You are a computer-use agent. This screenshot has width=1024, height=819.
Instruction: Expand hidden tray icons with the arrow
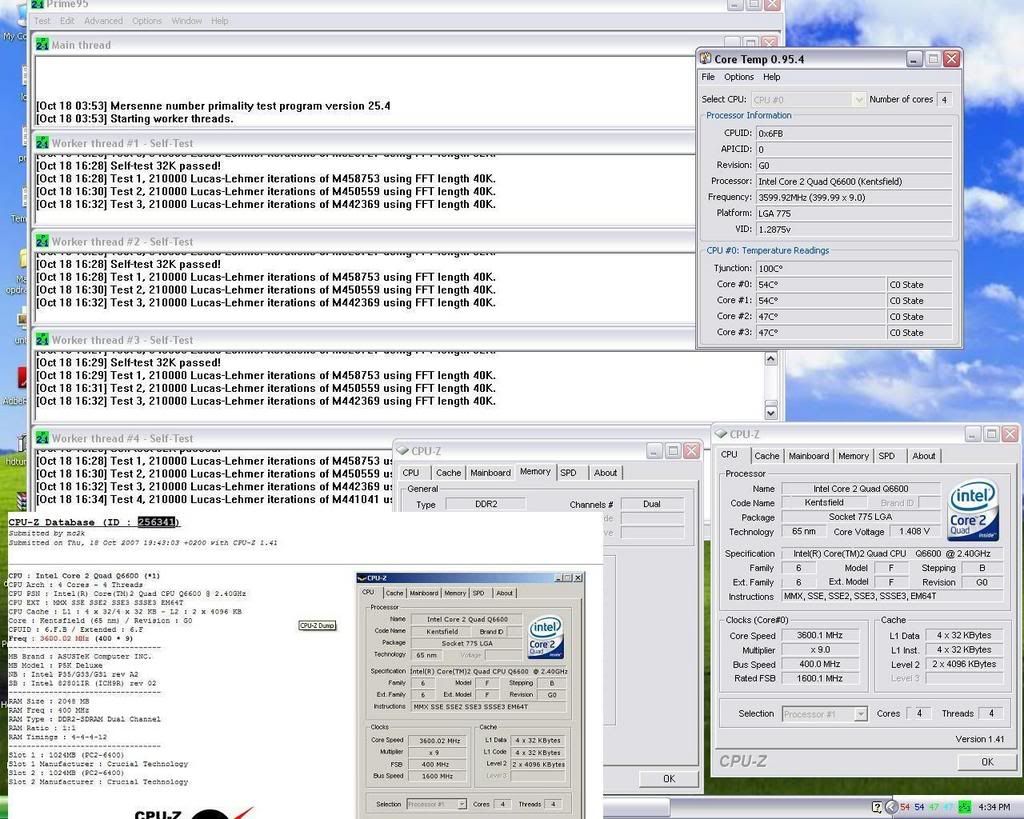tap(891, 807)
